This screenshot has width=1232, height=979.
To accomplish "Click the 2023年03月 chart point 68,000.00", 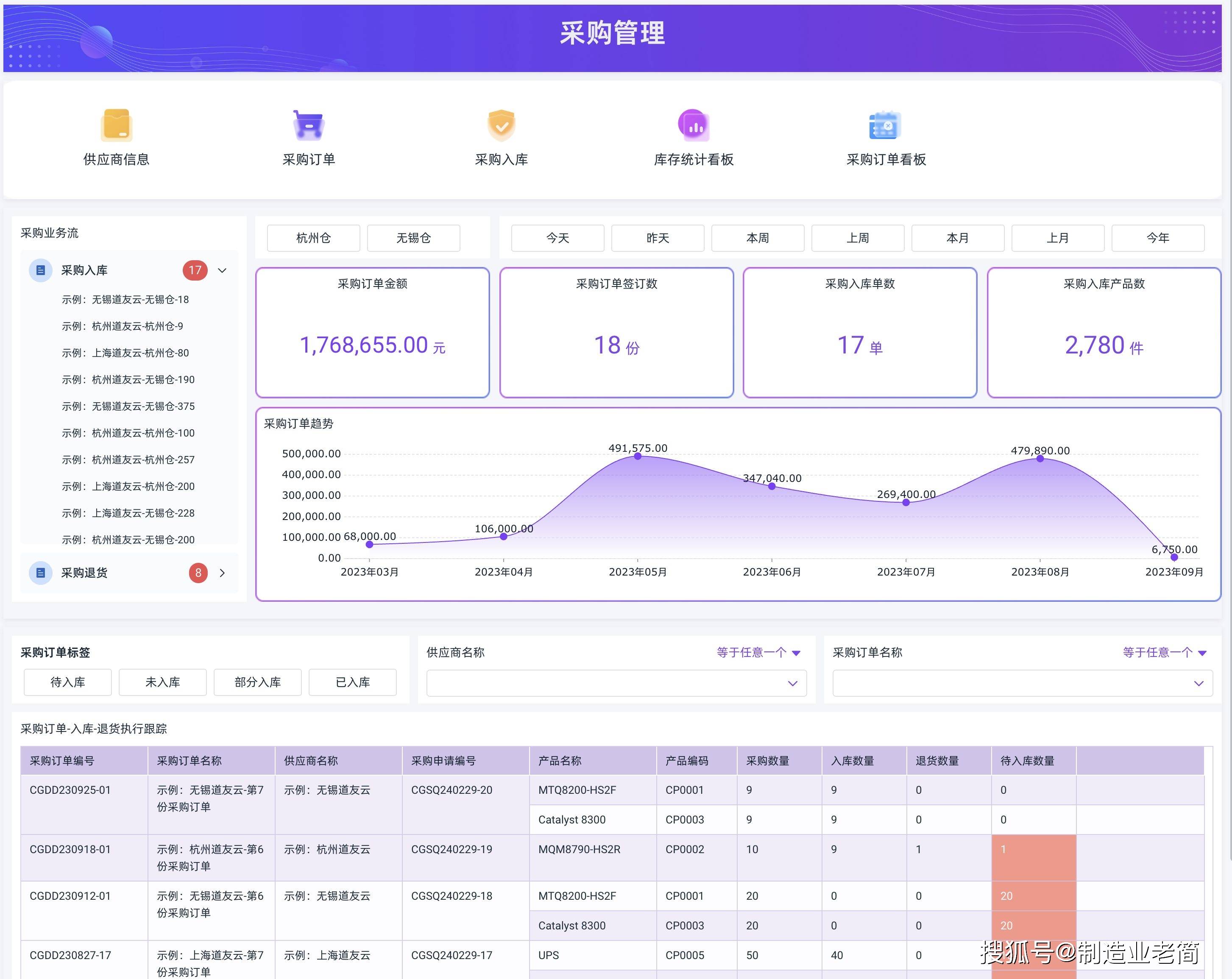I will click(x=370, y=544).
